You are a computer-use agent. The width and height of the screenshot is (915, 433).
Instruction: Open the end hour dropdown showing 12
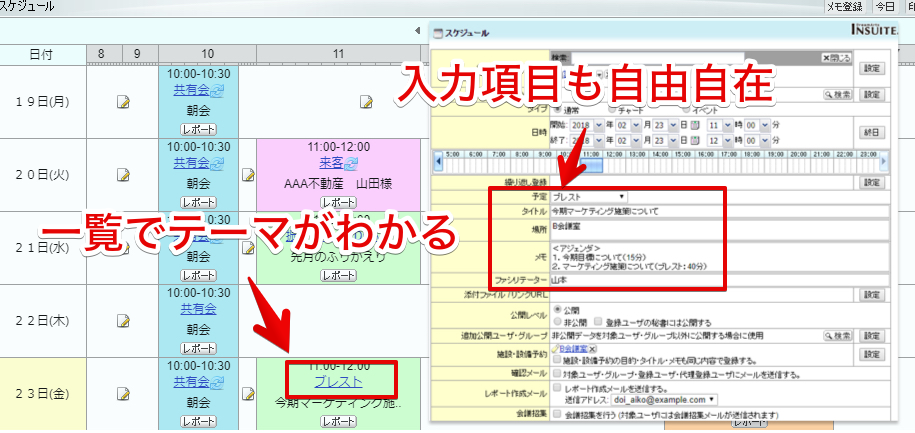[720, 140]
